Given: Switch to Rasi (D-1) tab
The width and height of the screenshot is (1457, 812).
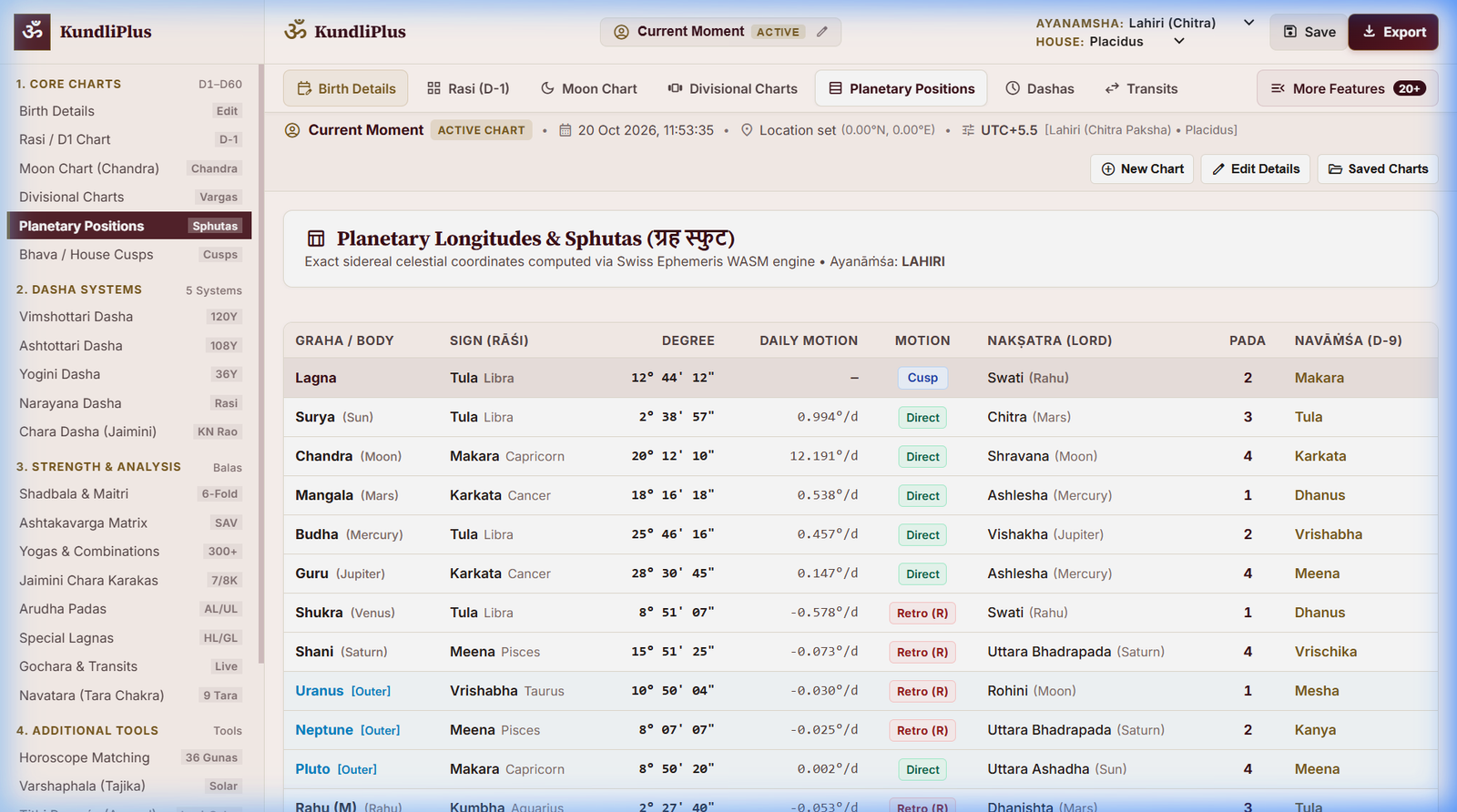Looking at the screenshot, I should click(468, 88).
